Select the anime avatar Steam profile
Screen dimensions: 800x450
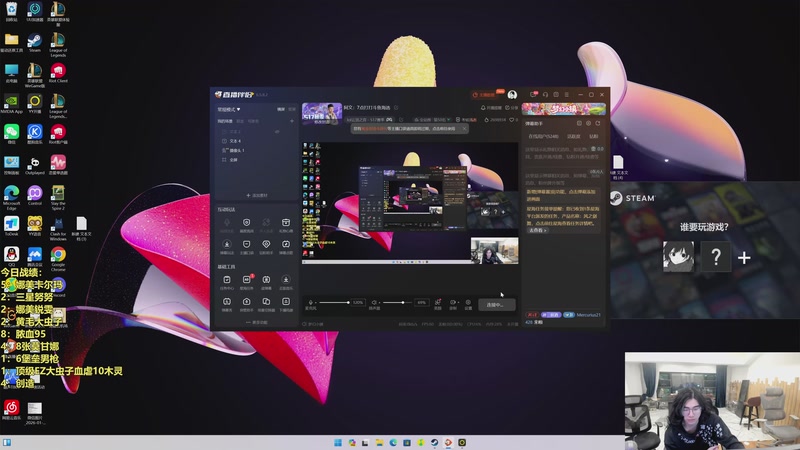(x=678, y=256)
